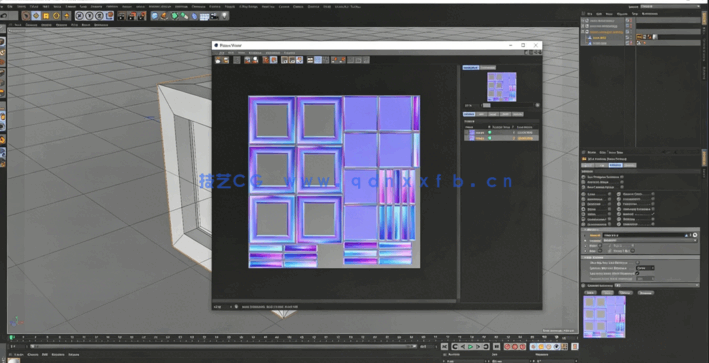
Task: Click the blue deformer icon
Action: click(194, 16)
